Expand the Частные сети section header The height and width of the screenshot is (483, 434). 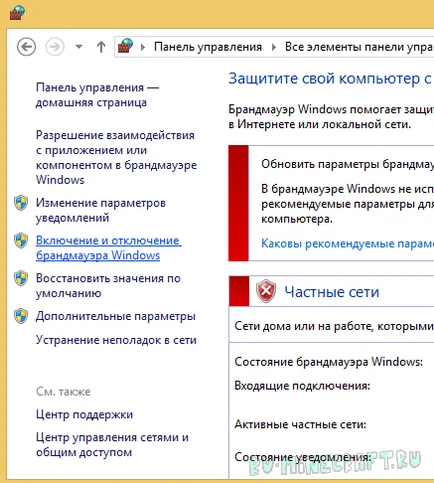[x=331, y=291]
